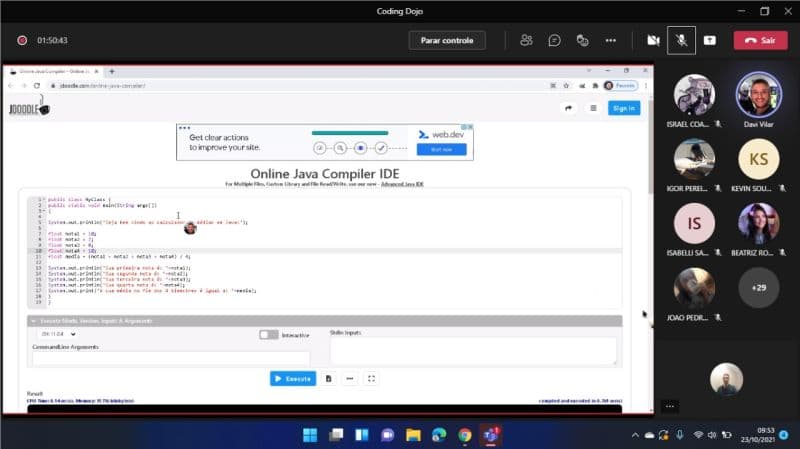Click the browser address bar
Viewport: 800px width, 449px height.
tap(296, 86)
